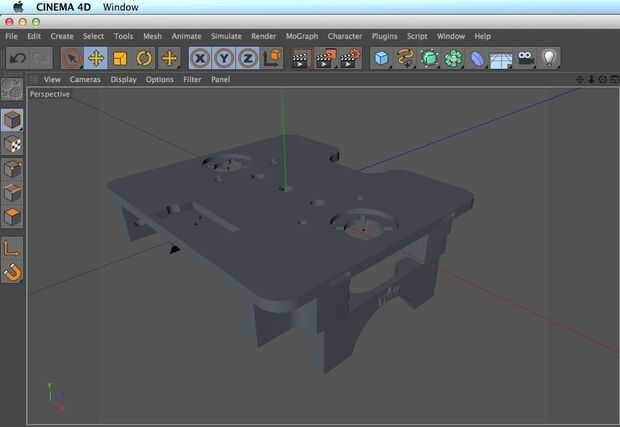620x427 pixels.
Task: Click the viewport orbit navigation icon
Action: click(x=603, y=79)
